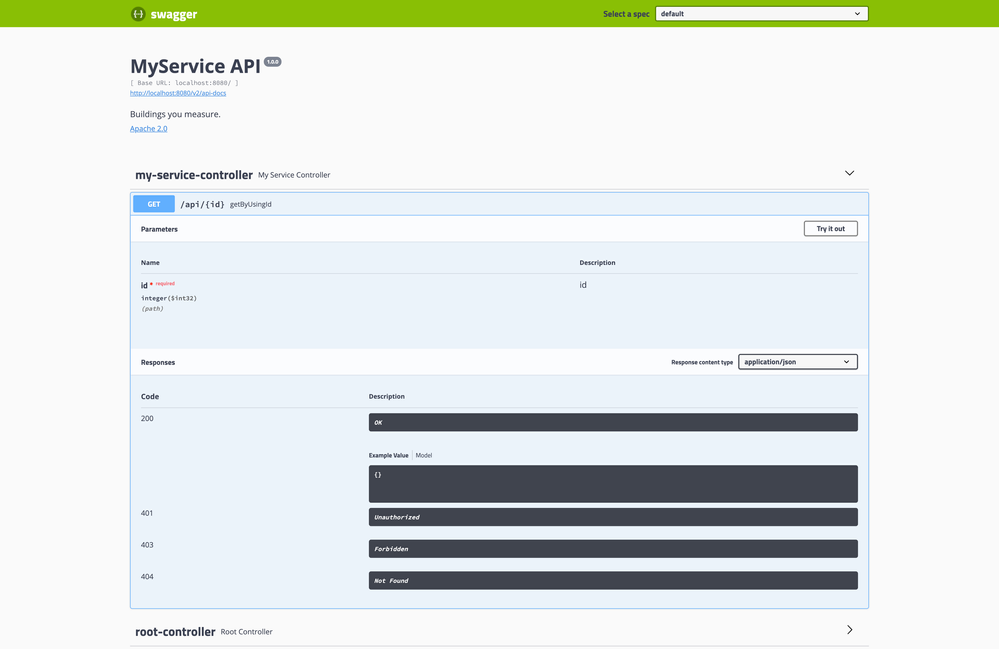Click the Swagger logo icon

point(138,14)
